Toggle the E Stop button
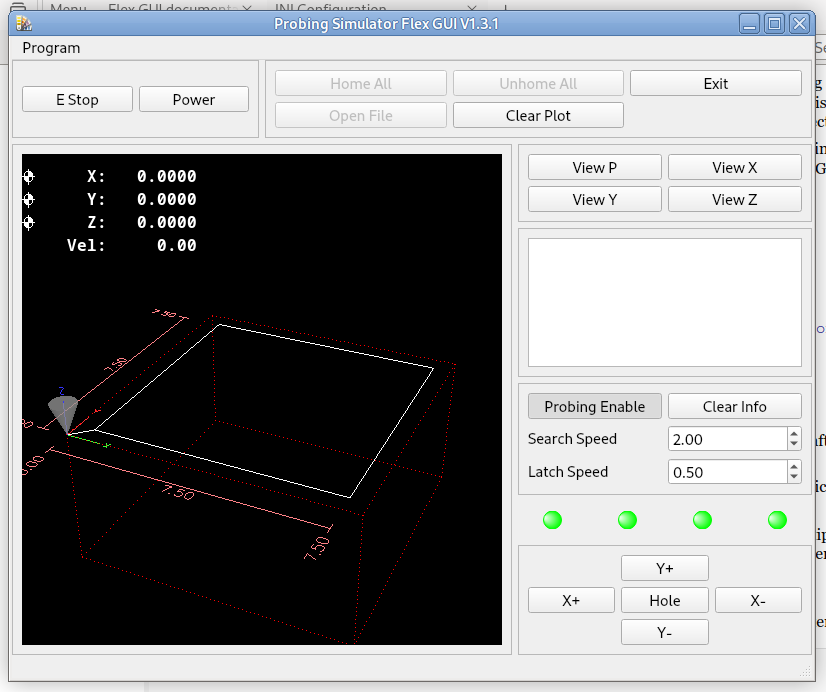This screenshot has height=692, width=826. 77,99
